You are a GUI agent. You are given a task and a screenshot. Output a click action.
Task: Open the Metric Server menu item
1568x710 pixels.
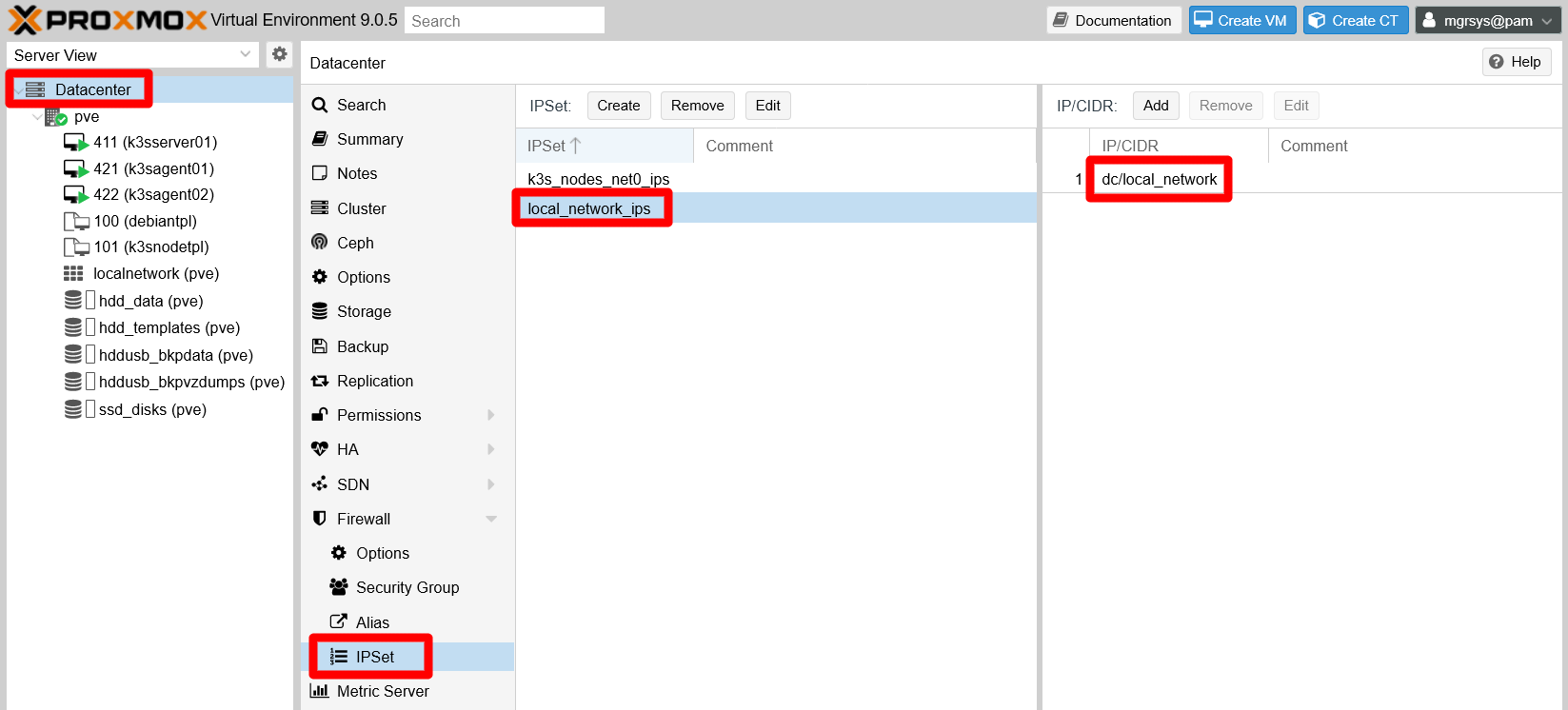pos(407,691)
